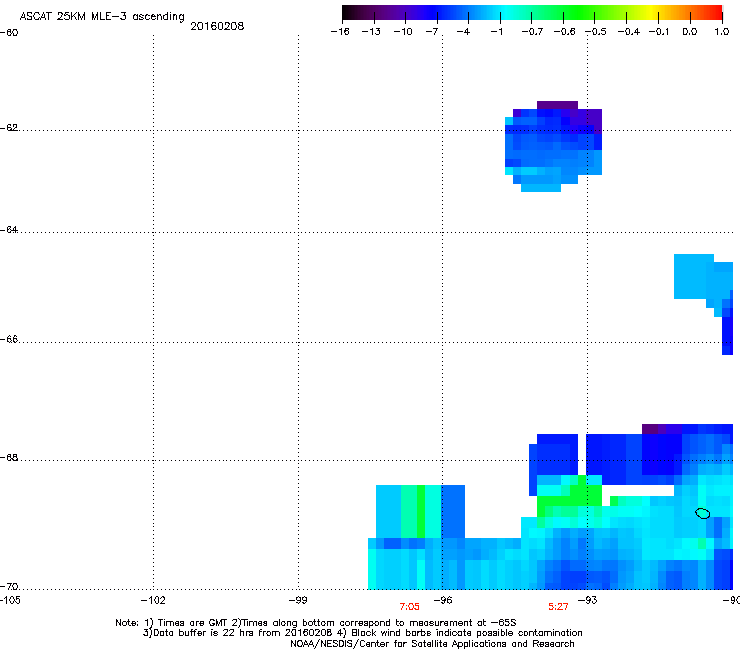The image size is (740, 650).
Task: Click the -7 colorbar scale value
Action: coord(432,32)
